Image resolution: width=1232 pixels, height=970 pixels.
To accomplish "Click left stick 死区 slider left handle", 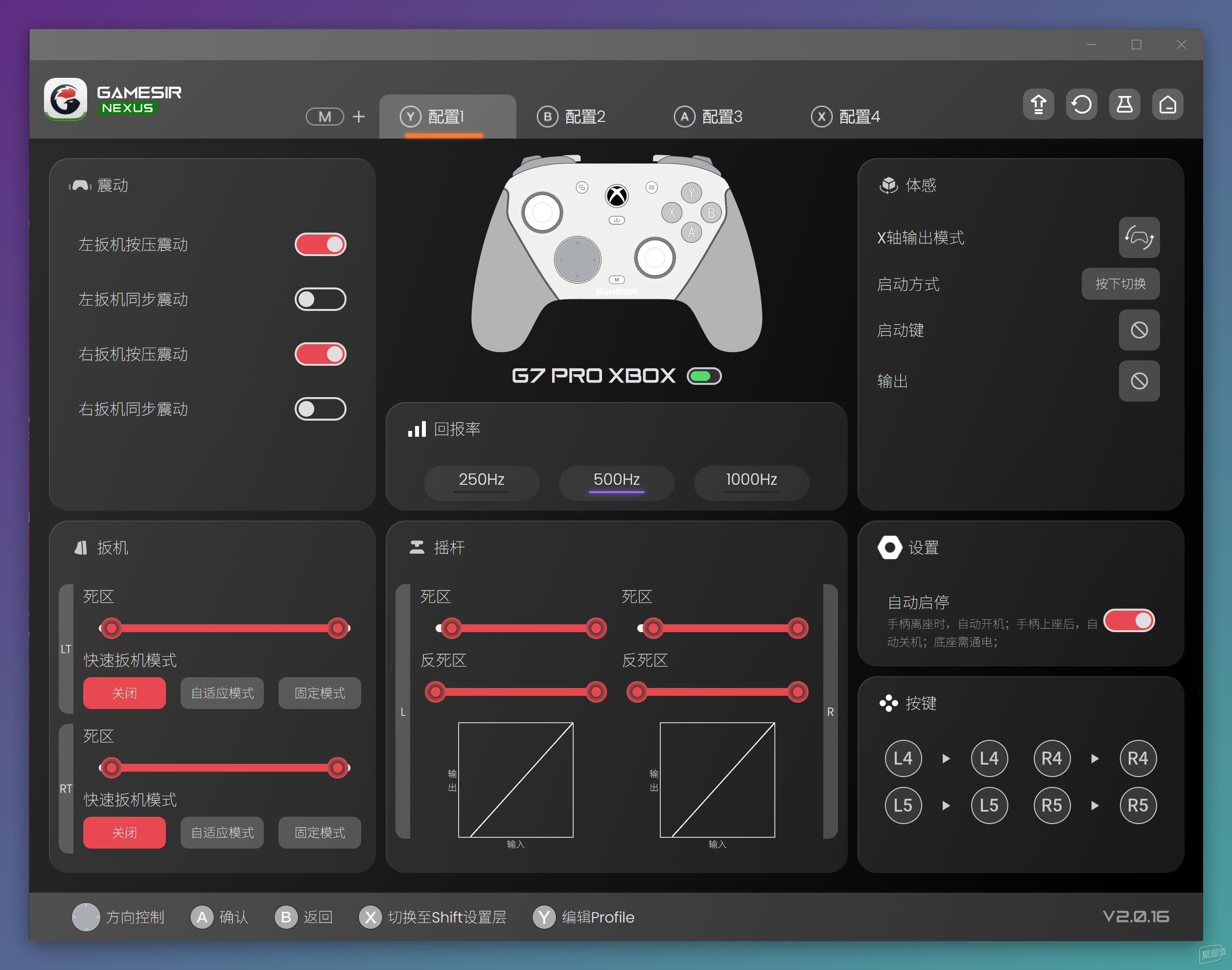I will (x=452, y=628).
